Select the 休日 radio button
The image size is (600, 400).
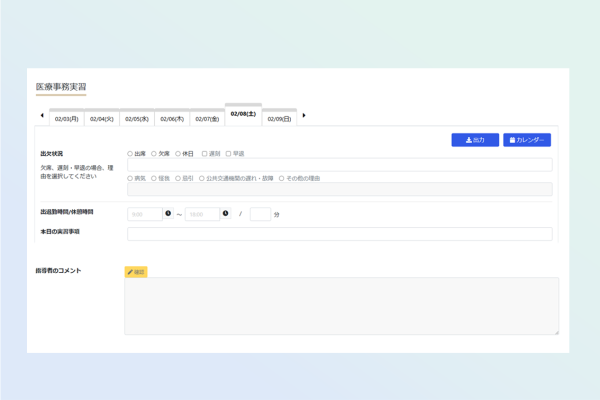click(x=178, y=154)
